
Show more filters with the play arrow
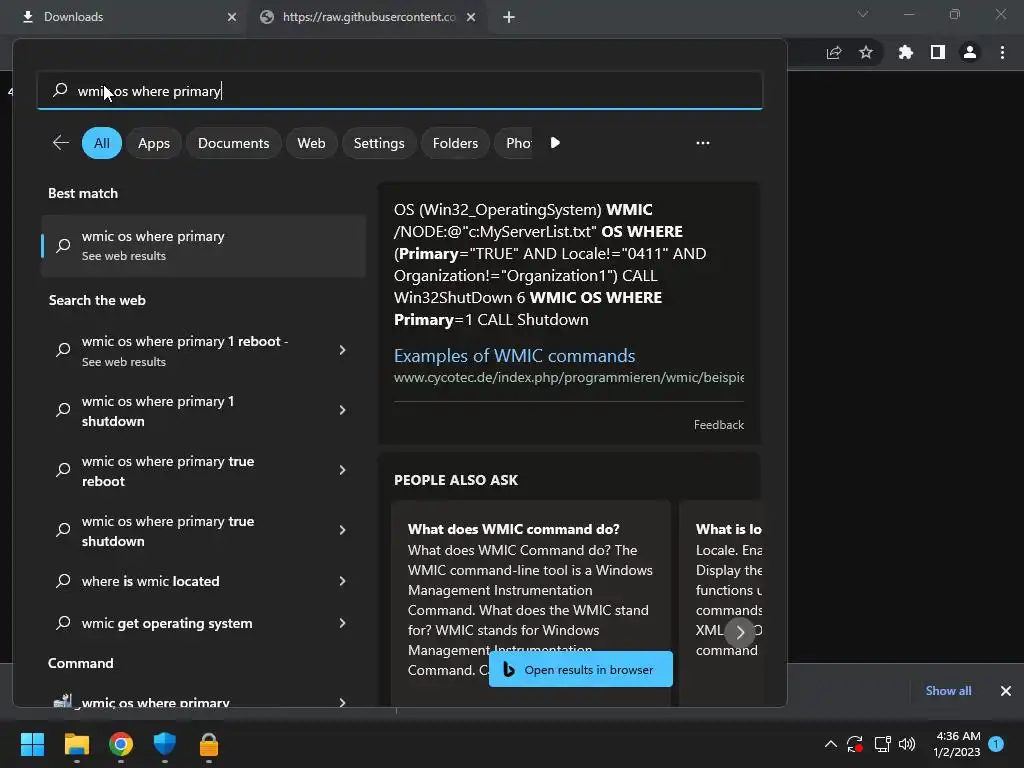click(555, 142)
